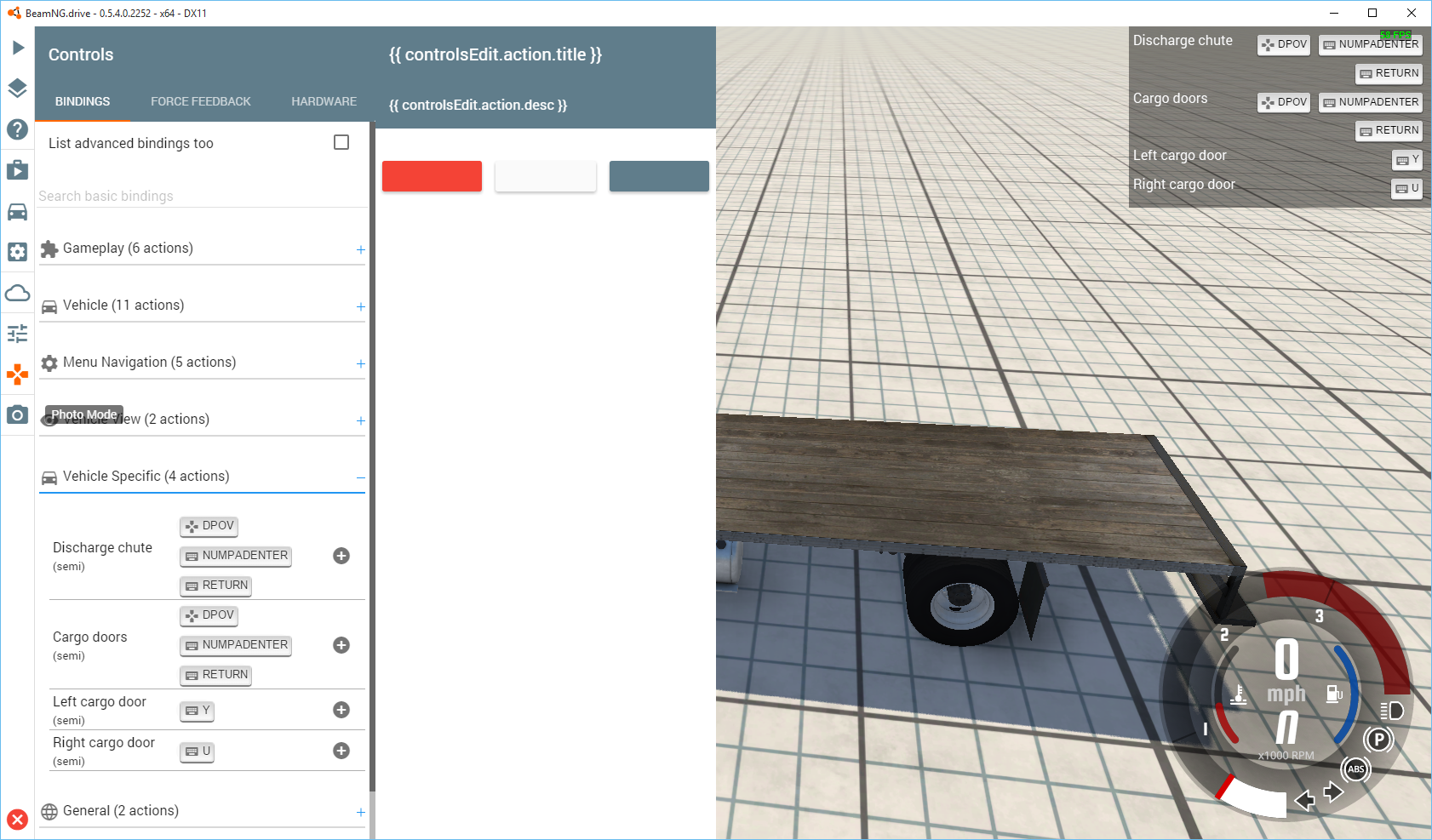Click the "{{ controlsEdit.action.title }}" heading
Viewport: 1432px width, 840px height.
[495, 54]
